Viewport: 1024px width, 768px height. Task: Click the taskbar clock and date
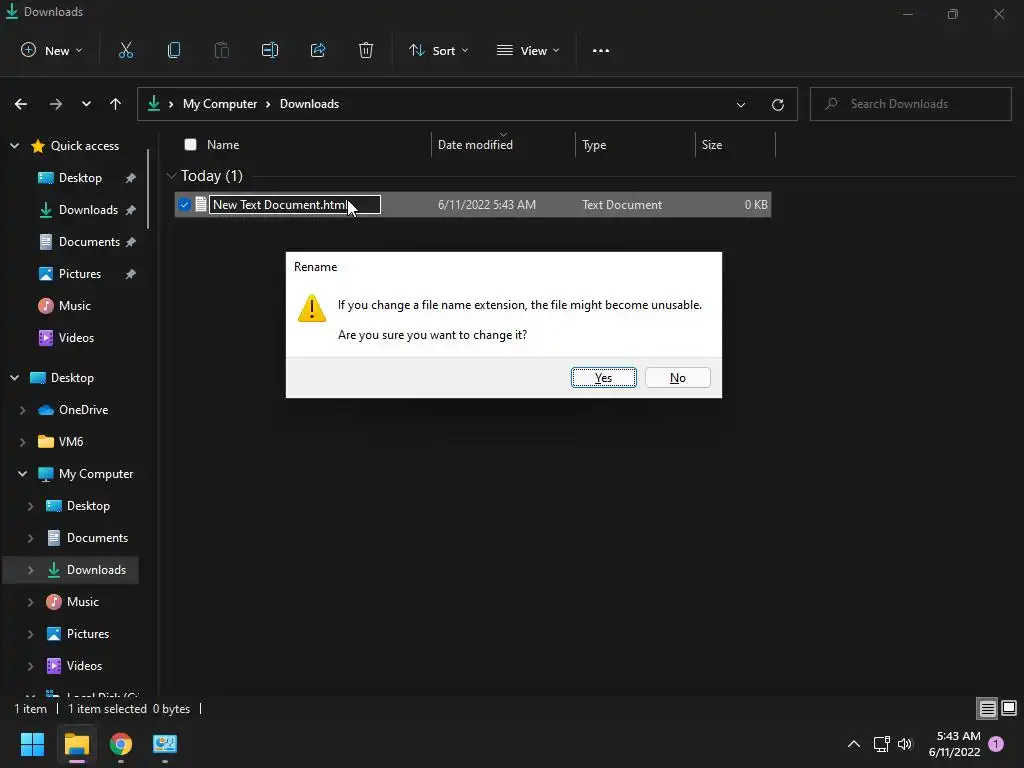point(954,744)
